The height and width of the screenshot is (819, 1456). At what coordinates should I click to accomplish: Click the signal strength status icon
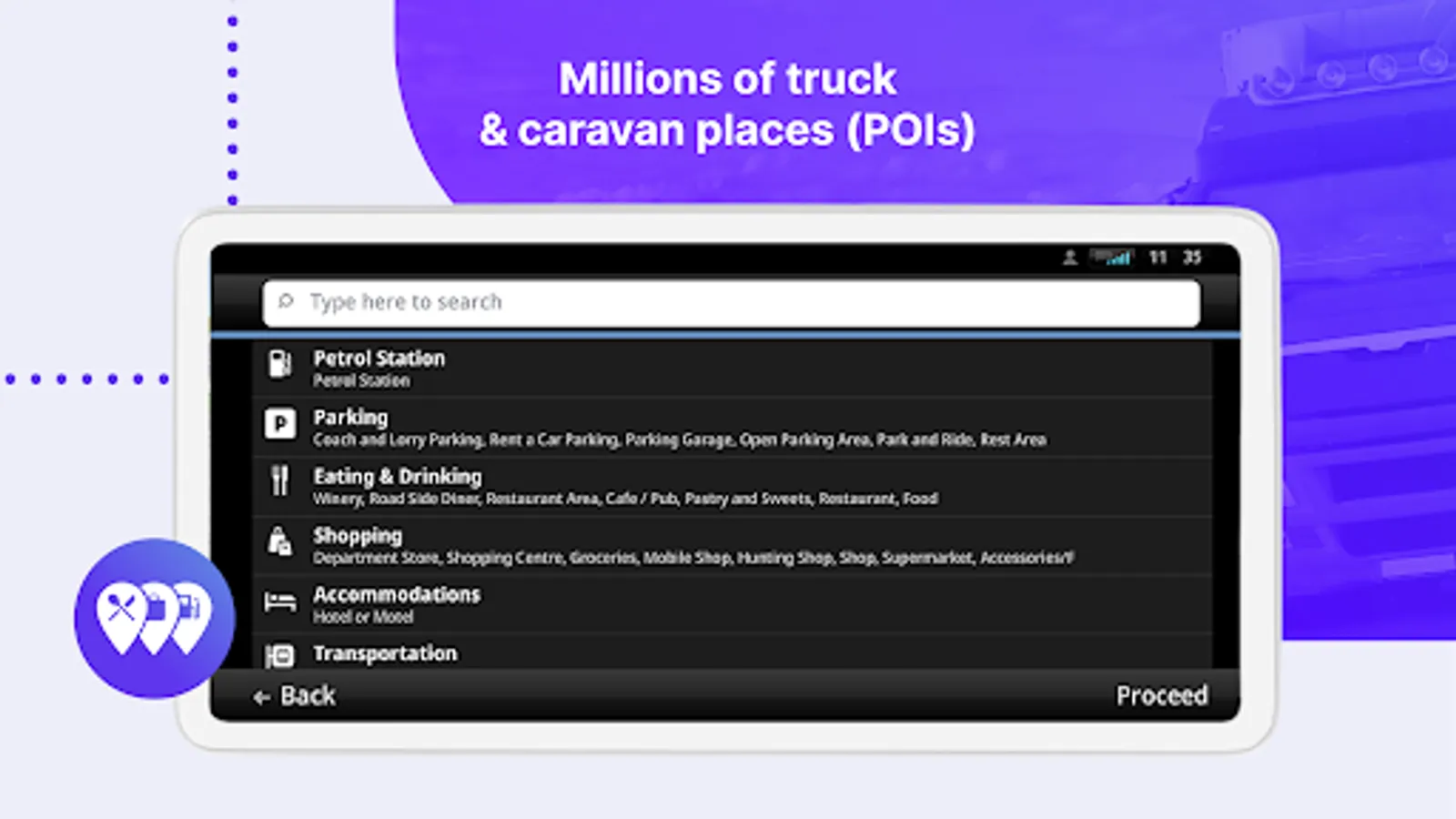tap(1112, 258)
